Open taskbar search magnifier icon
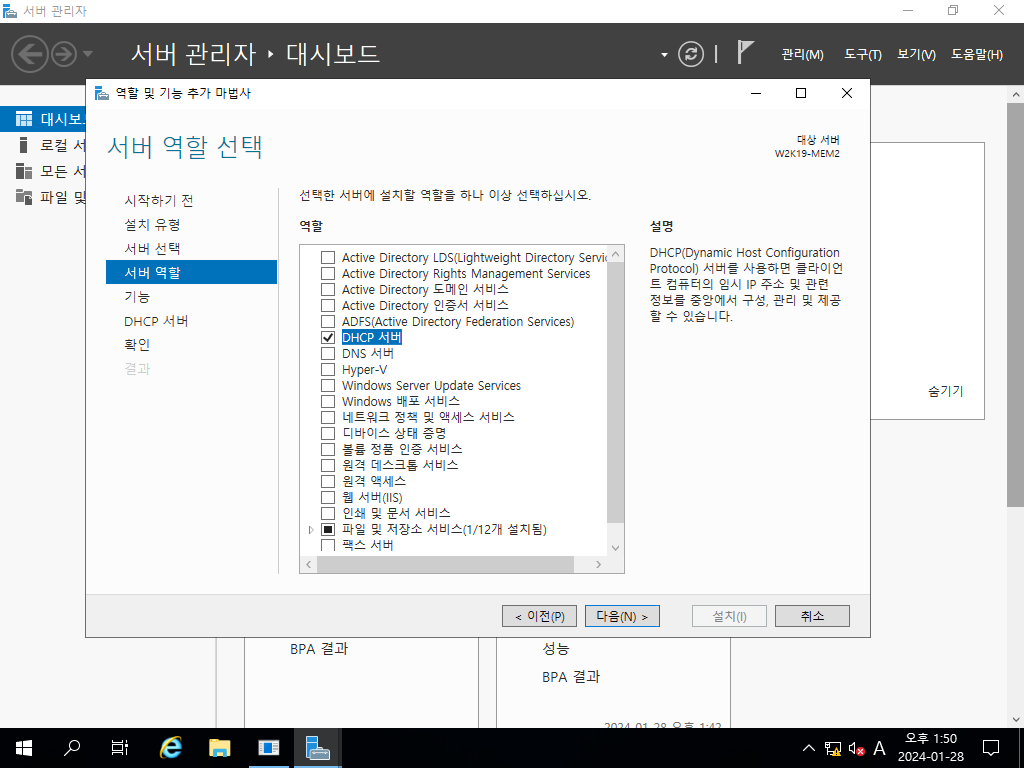Viewport: 1024px width, 768px height. pos(72,747)
